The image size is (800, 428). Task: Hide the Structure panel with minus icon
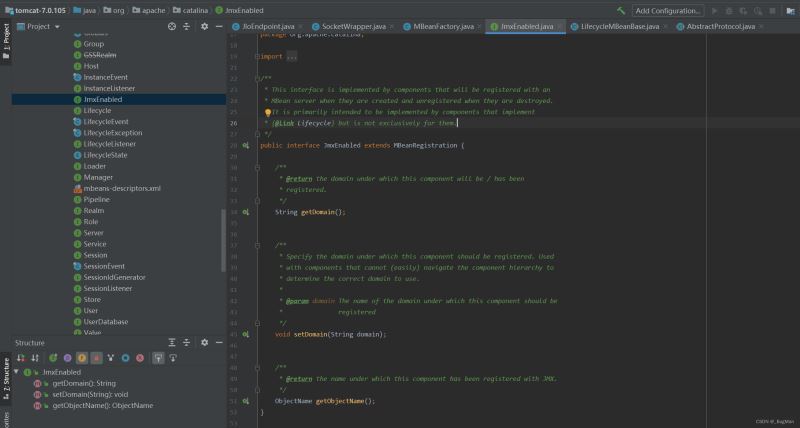pyautogui.click(x=219, y=343)
